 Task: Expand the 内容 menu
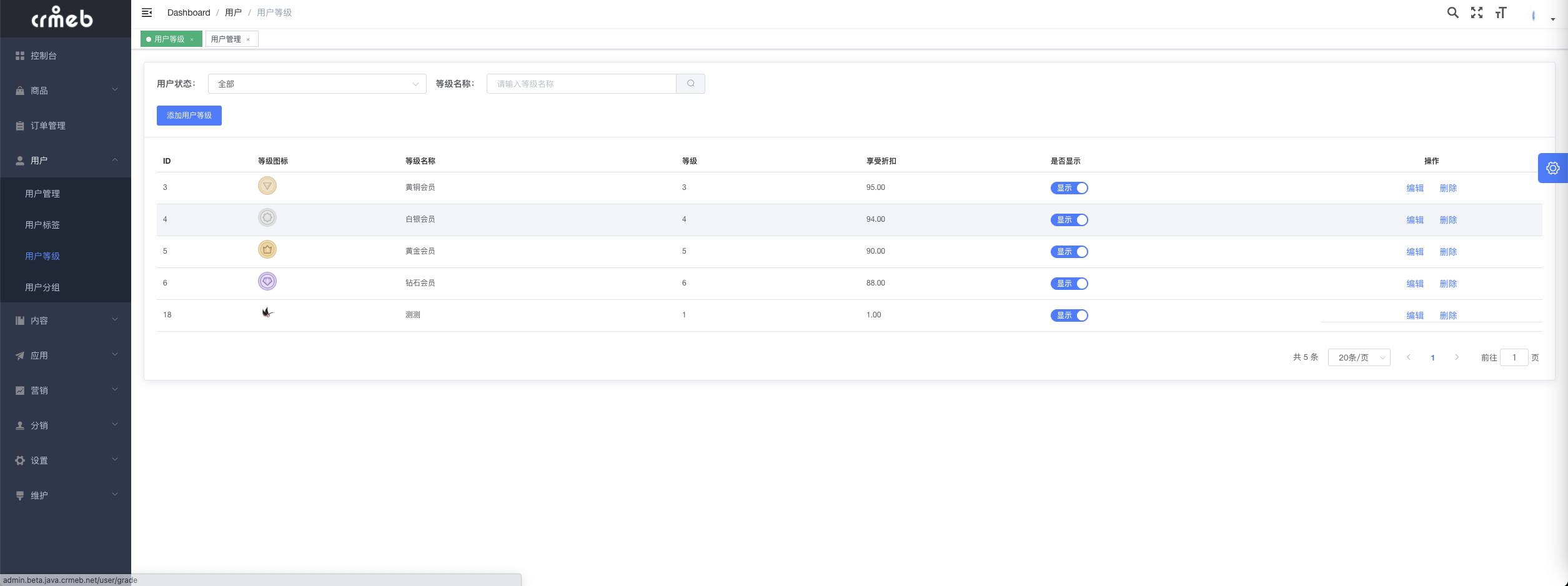pyautogui.click(x=115, y=320)
